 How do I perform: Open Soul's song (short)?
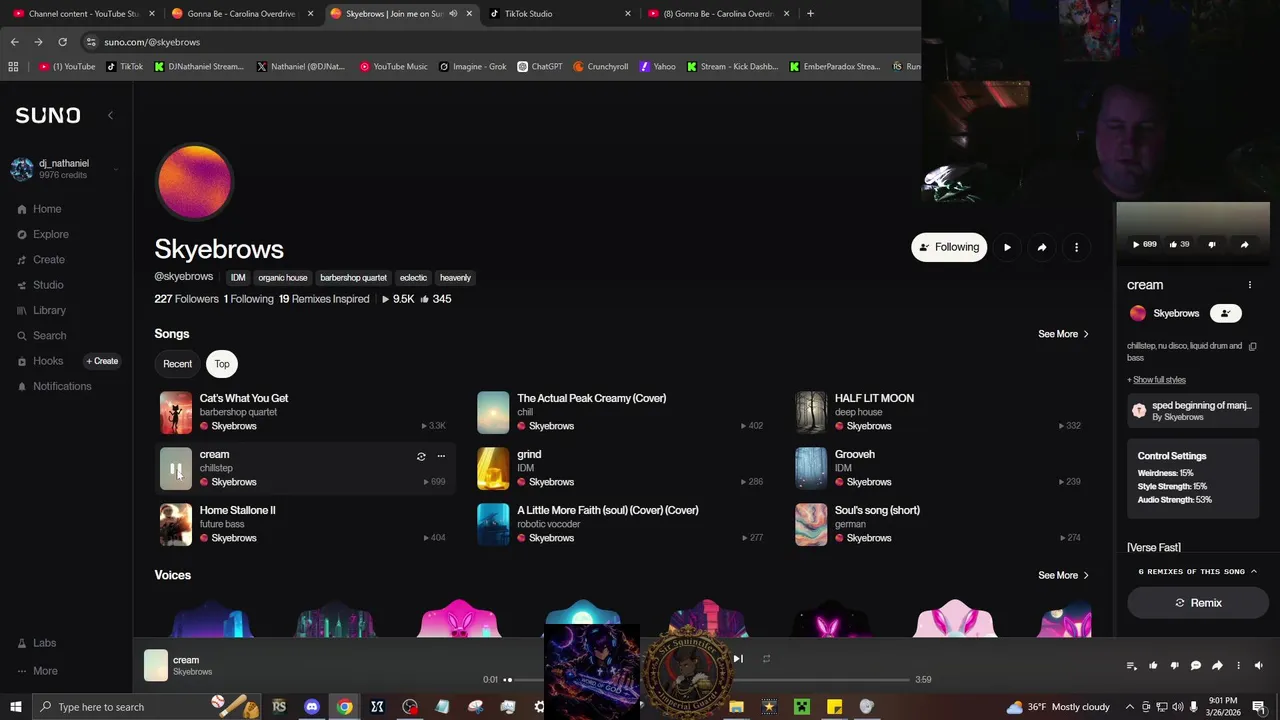point(877,510)
